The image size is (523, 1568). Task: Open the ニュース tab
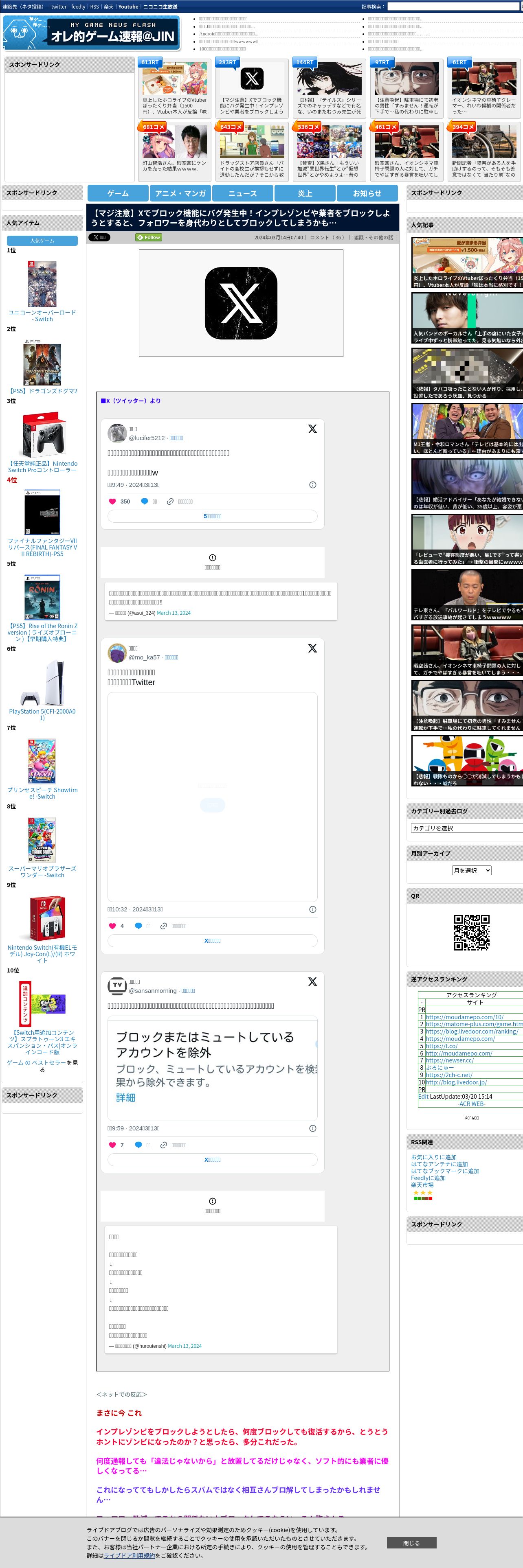pyautogui.click(x=242, y=193)
